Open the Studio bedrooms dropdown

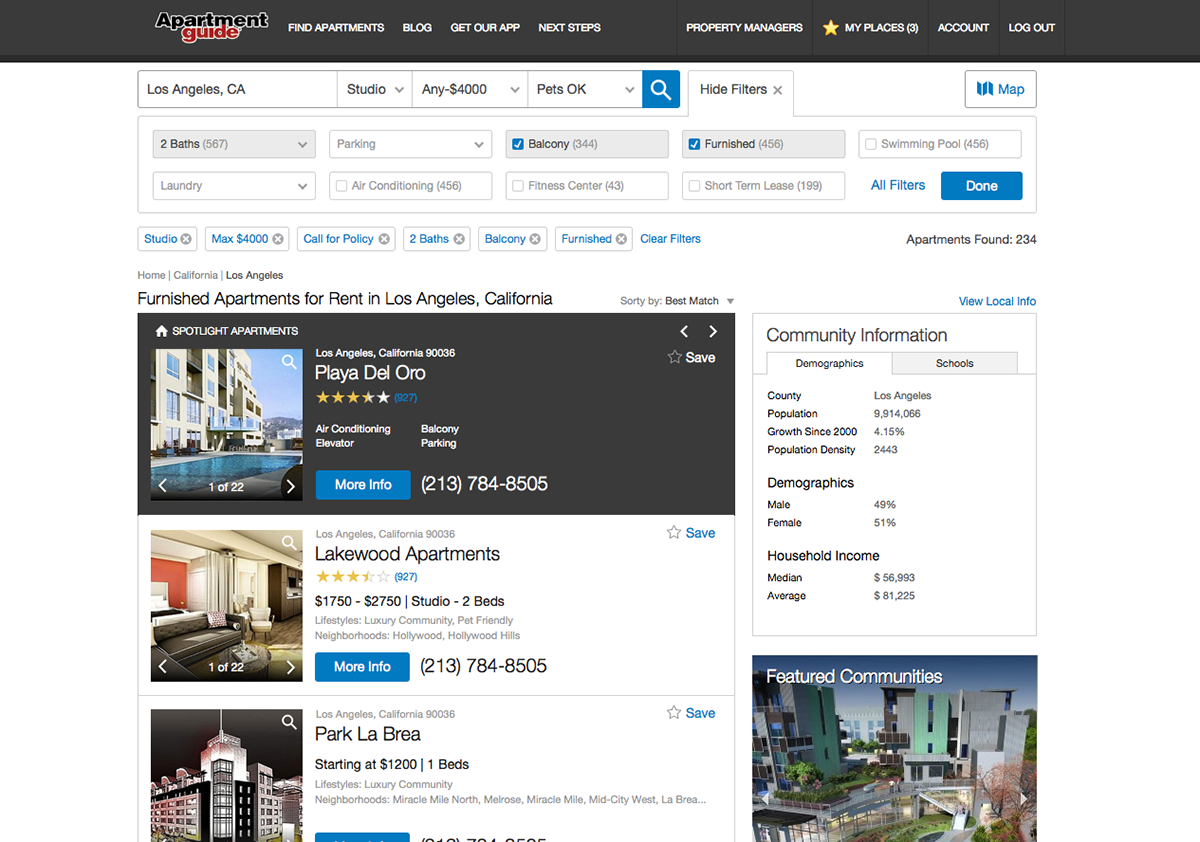tap(375, 89)
